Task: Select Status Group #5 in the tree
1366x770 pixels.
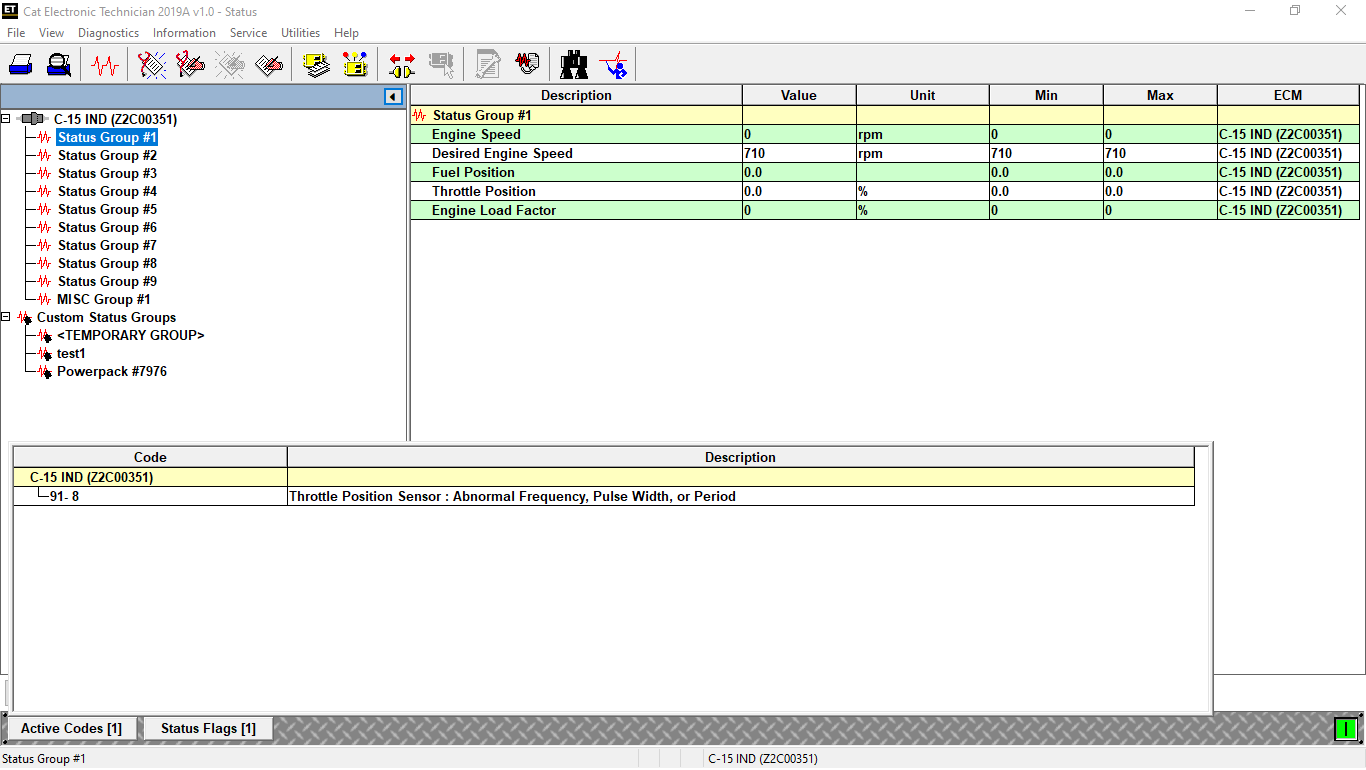Action: click(x=107, y=209)
